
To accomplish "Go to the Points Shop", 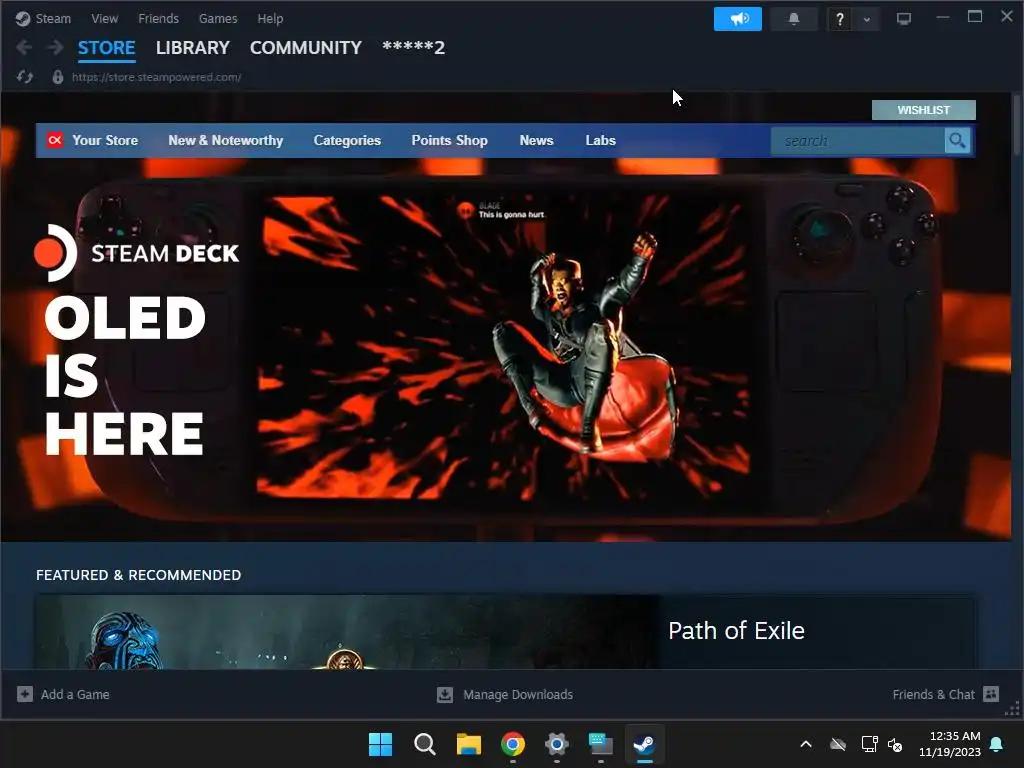I will 449,140.
